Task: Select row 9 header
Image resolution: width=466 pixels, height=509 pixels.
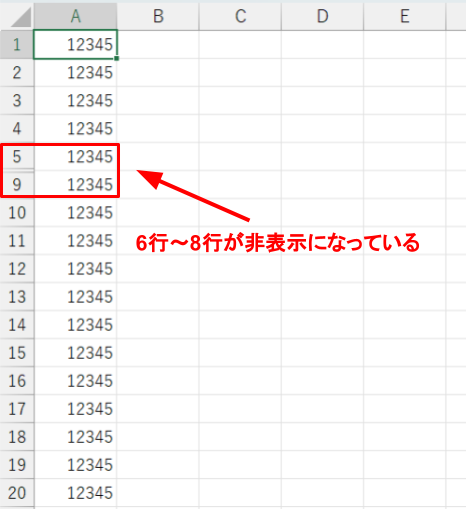Action: (x=17, y=185)
